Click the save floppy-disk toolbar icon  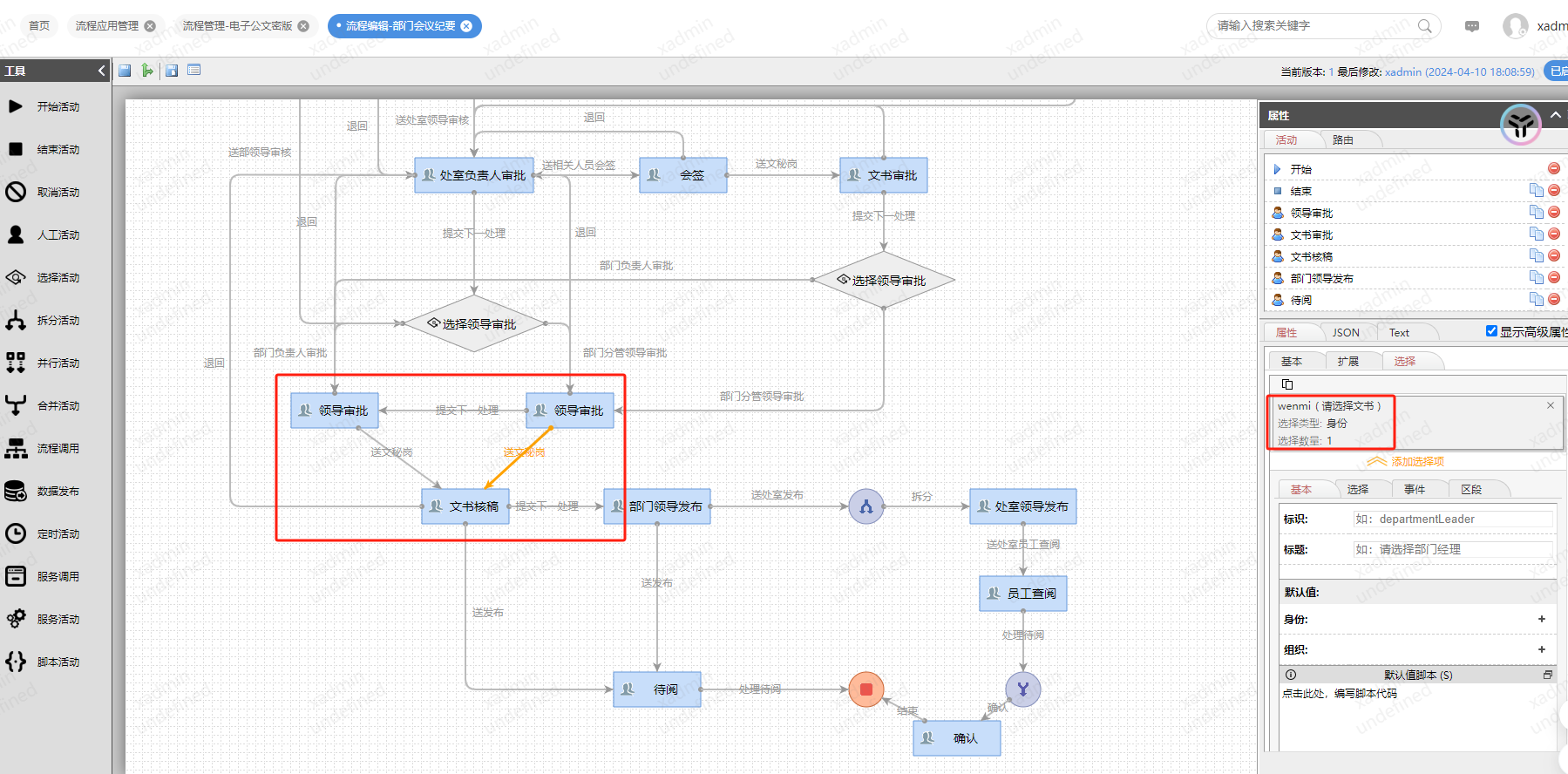[125, 71]
